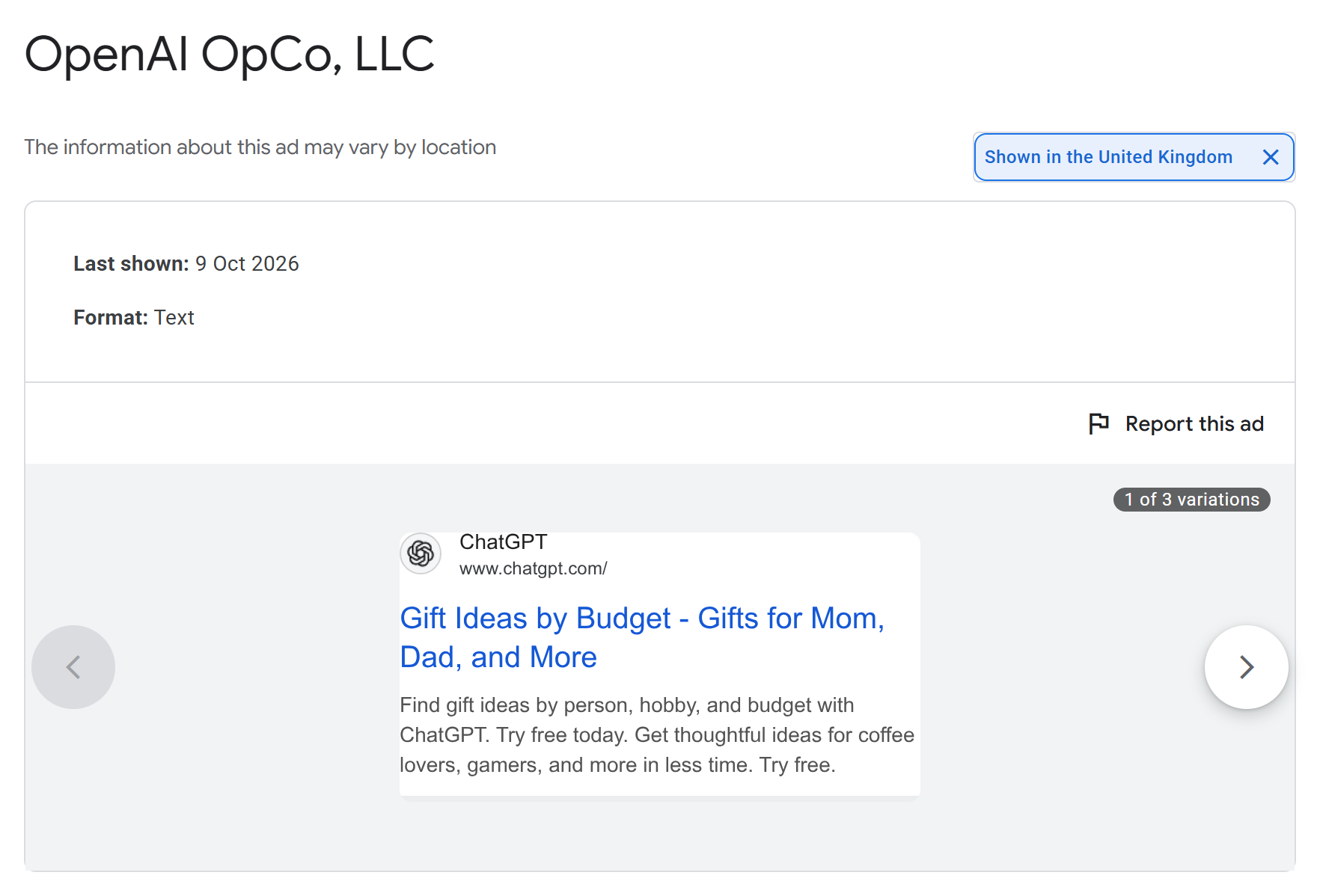Open Gift Ideas by Budget headline link
The width and height of the screenshot is (1320, 896).
coord(642,638)
